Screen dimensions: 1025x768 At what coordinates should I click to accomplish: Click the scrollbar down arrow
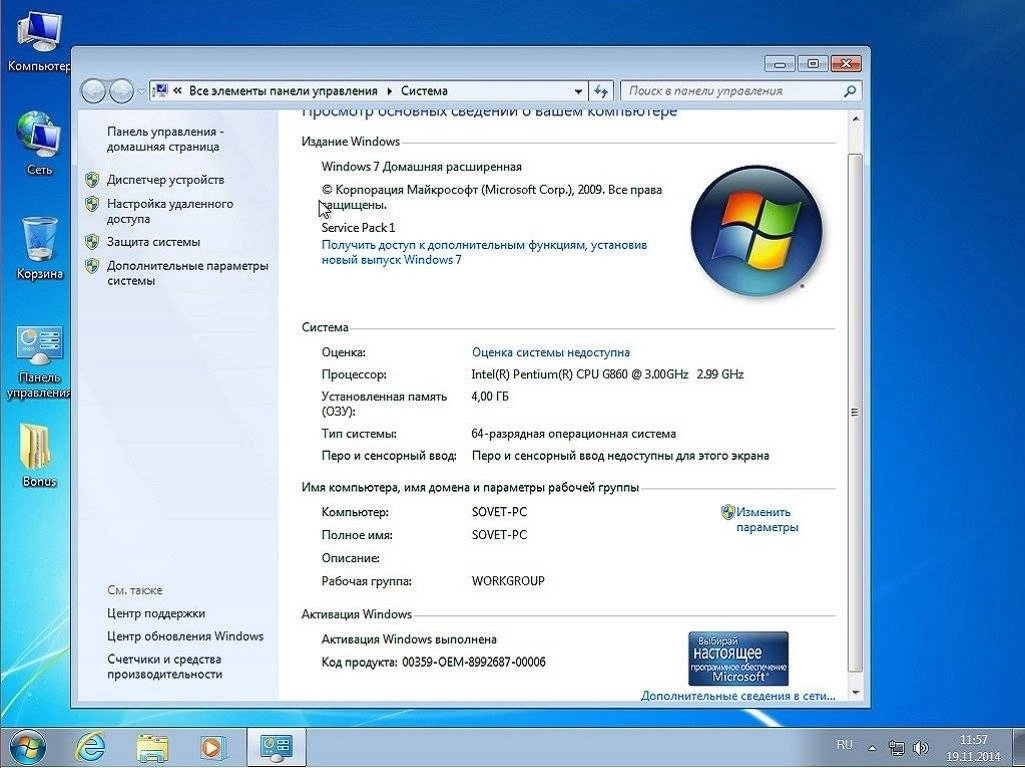click(855, 693)
